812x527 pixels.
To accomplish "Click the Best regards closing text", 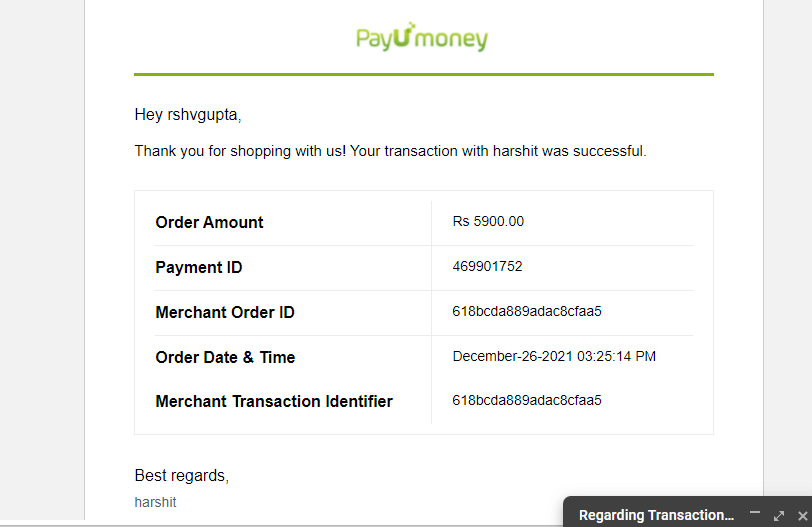I will pyautogui.click(x=182, y=475).
